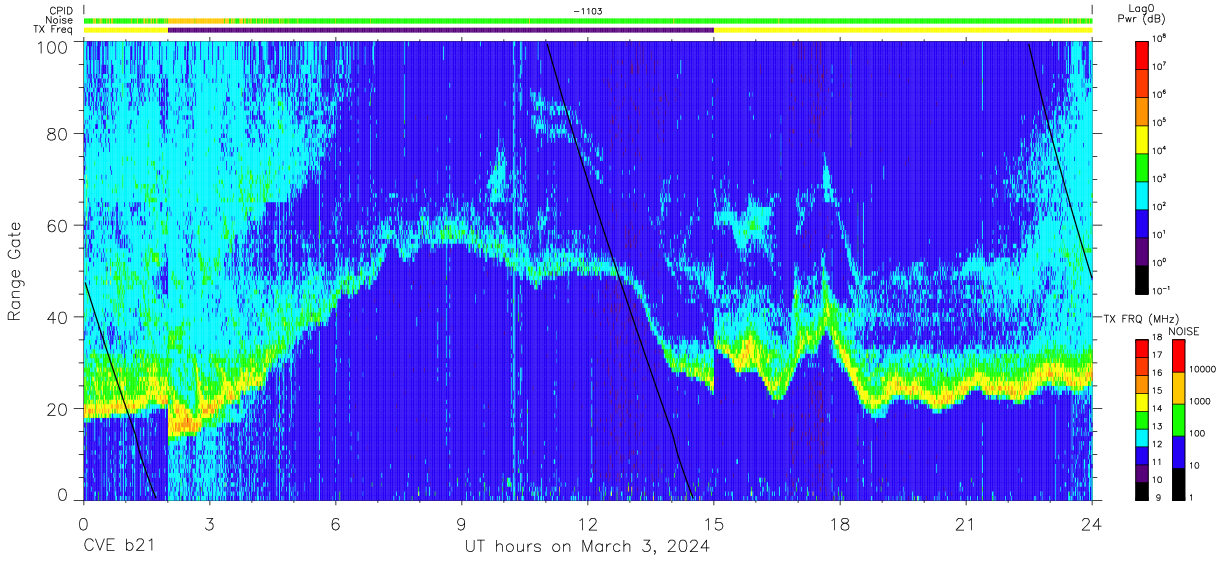Image resolution: width=1228 pixels, height=567 pixels.
Task: Click the orange segment of the Noise bar
Action: point(196,20)
